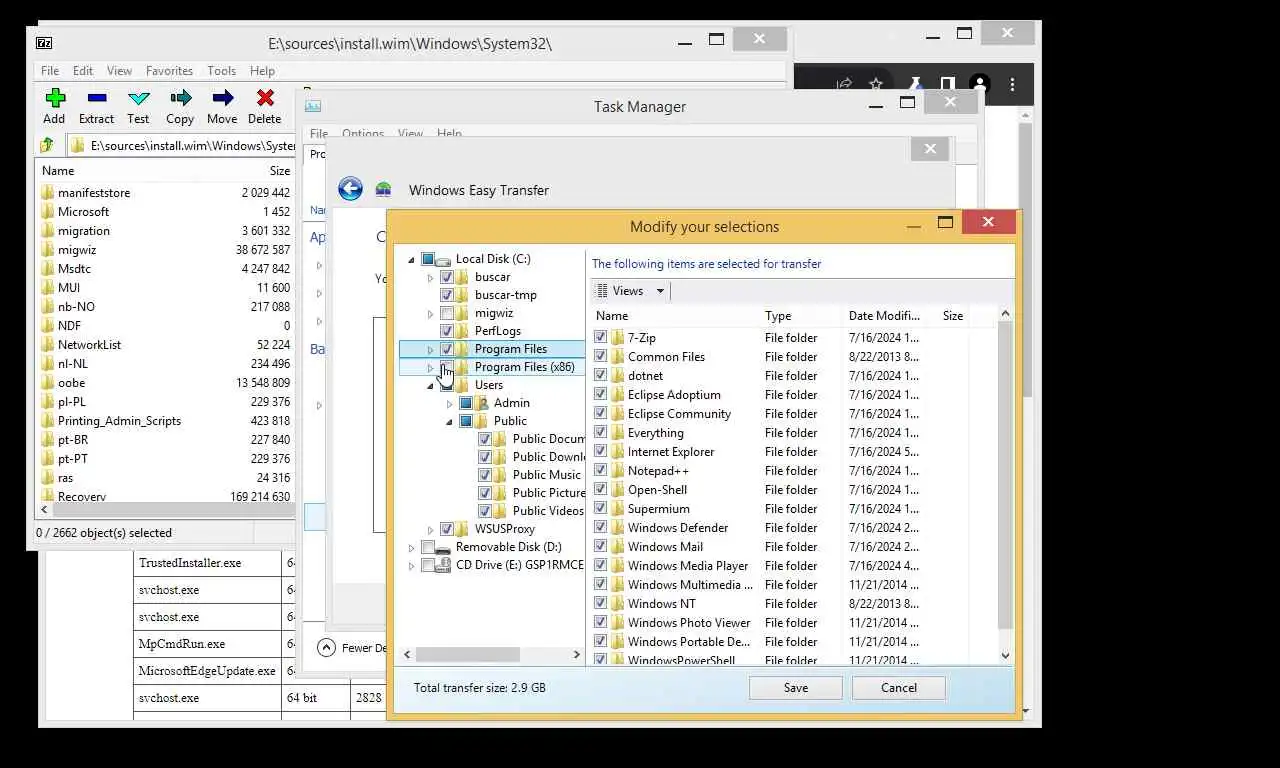1280x768 pixels.
Task: Click the browser side panel icon
Action: [946, 84]
